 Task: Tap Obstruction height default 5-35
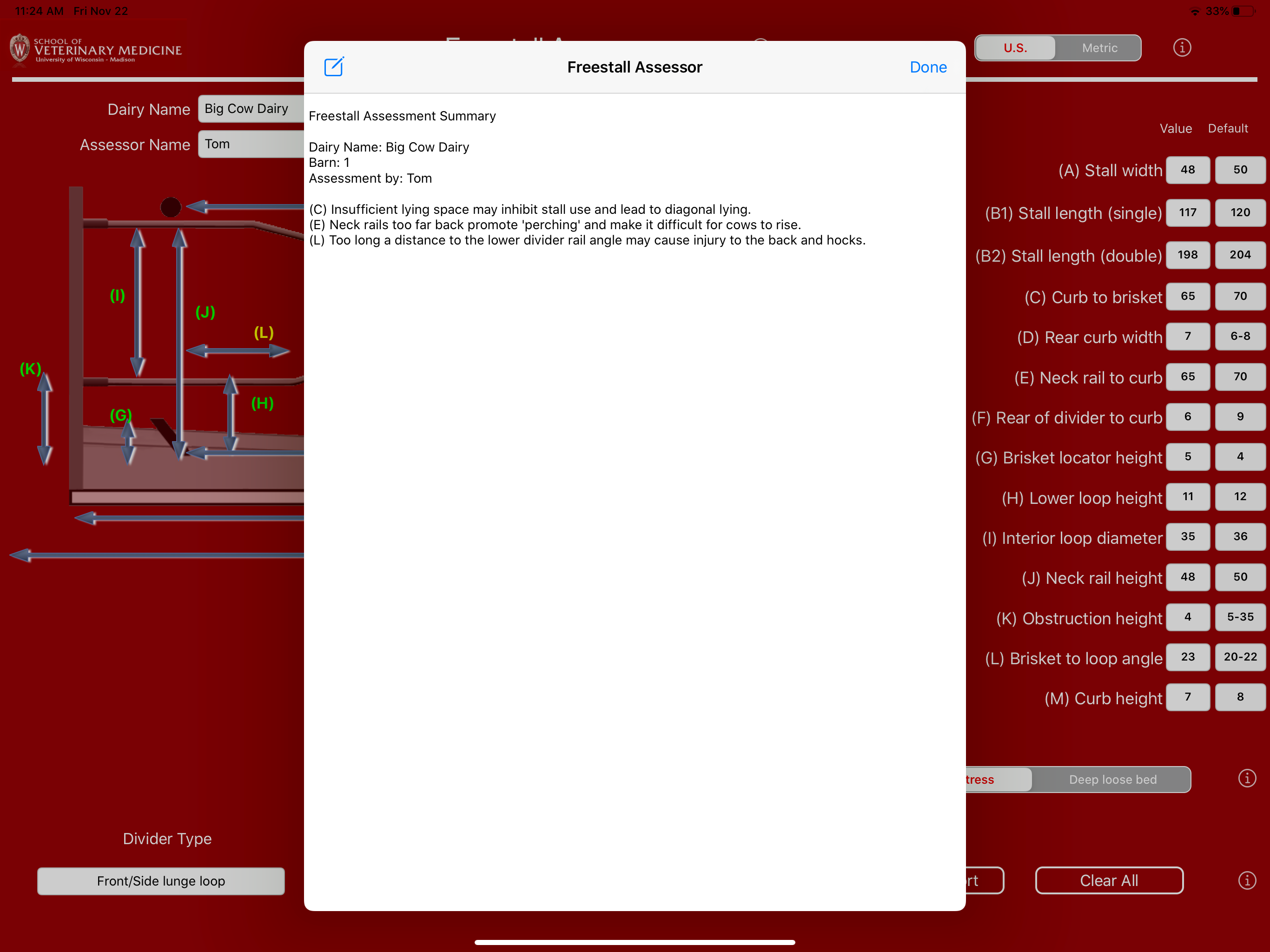click(x=1240, y=617)
